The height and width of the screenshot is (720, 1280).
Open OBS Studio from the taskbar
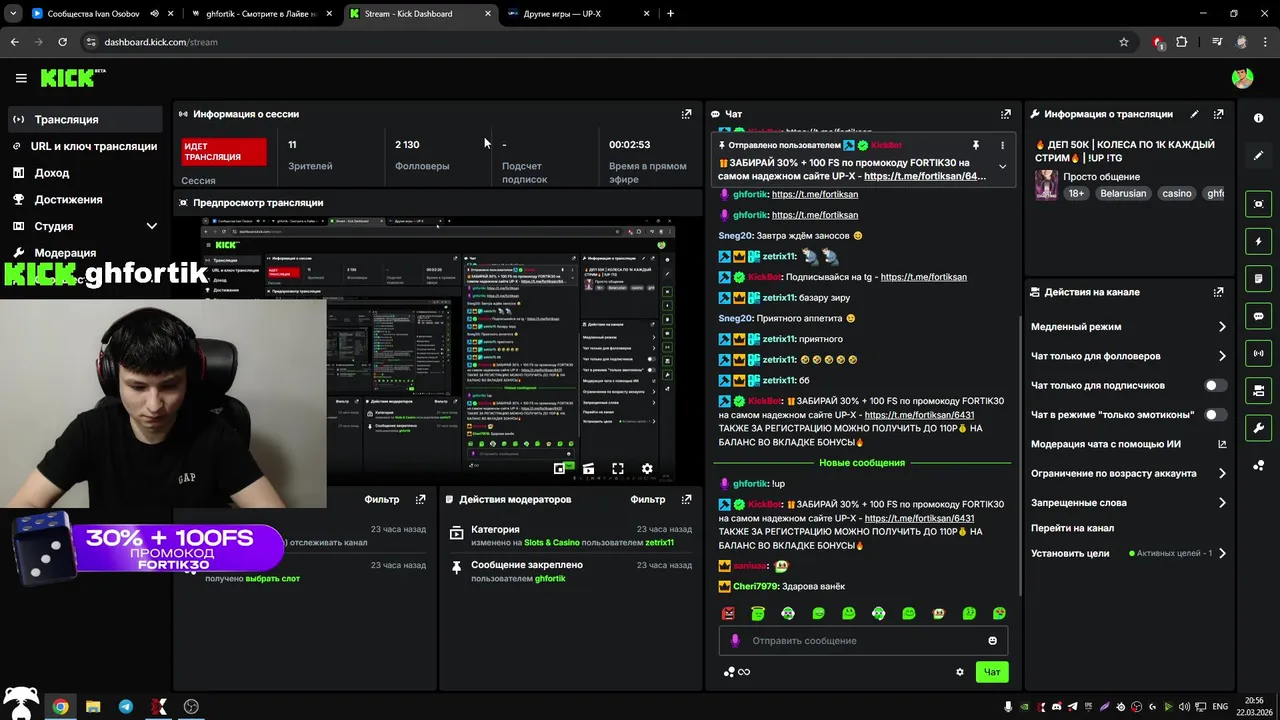tap(191, 707)
